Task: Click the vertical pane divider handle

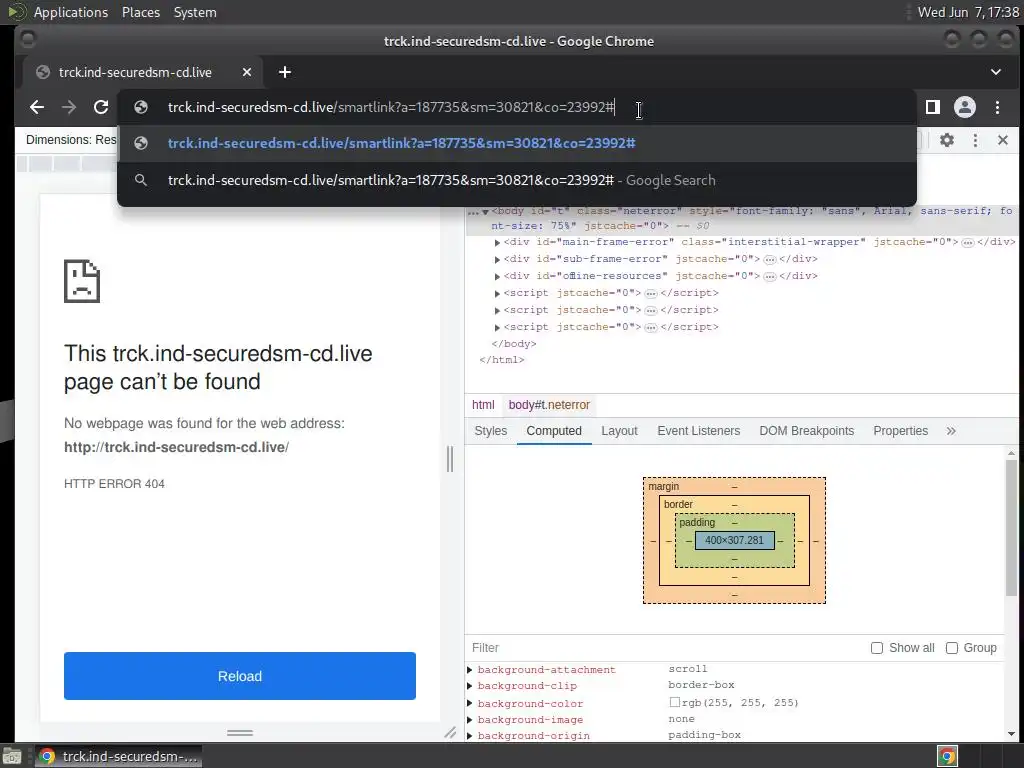Action: [450, 459]
